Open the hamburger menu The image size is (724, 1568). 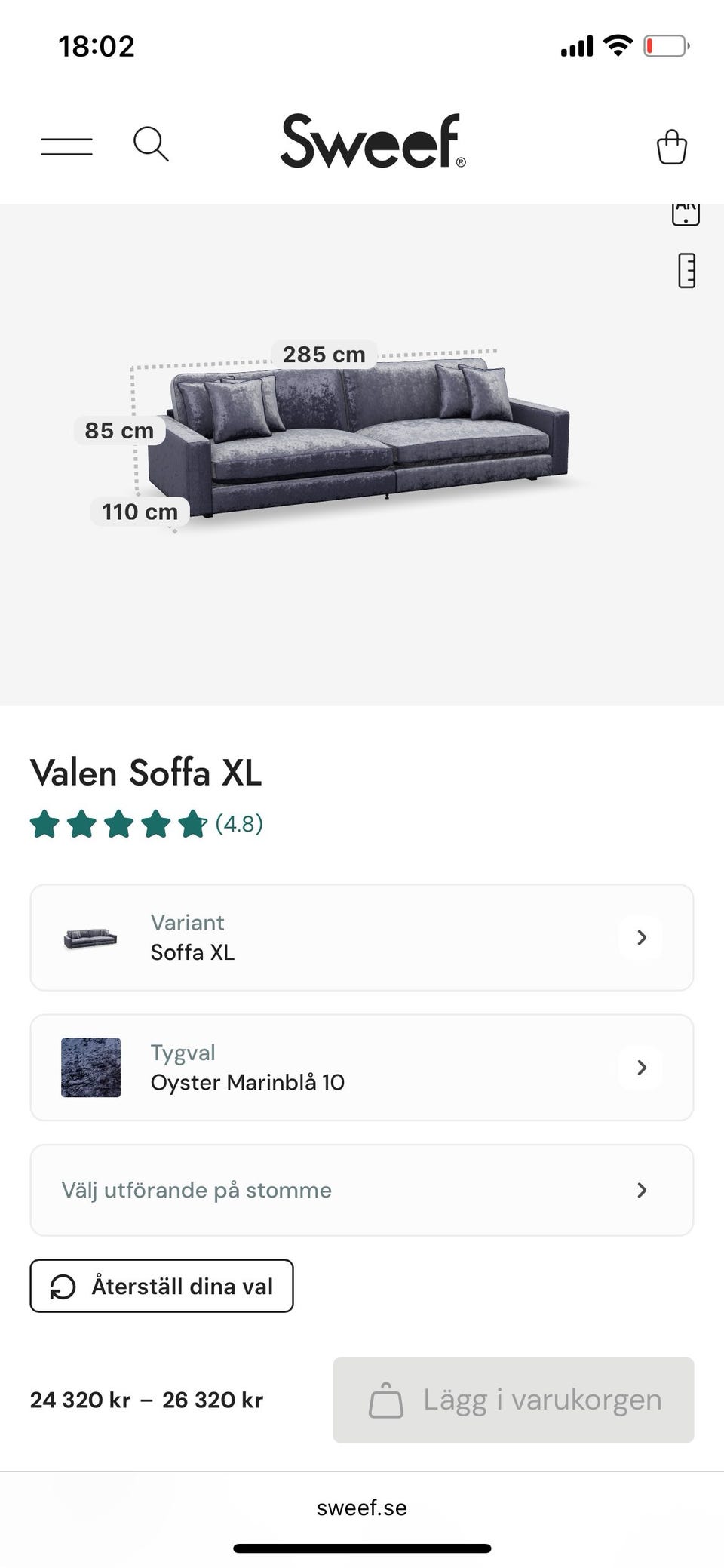tap(66, 146)
